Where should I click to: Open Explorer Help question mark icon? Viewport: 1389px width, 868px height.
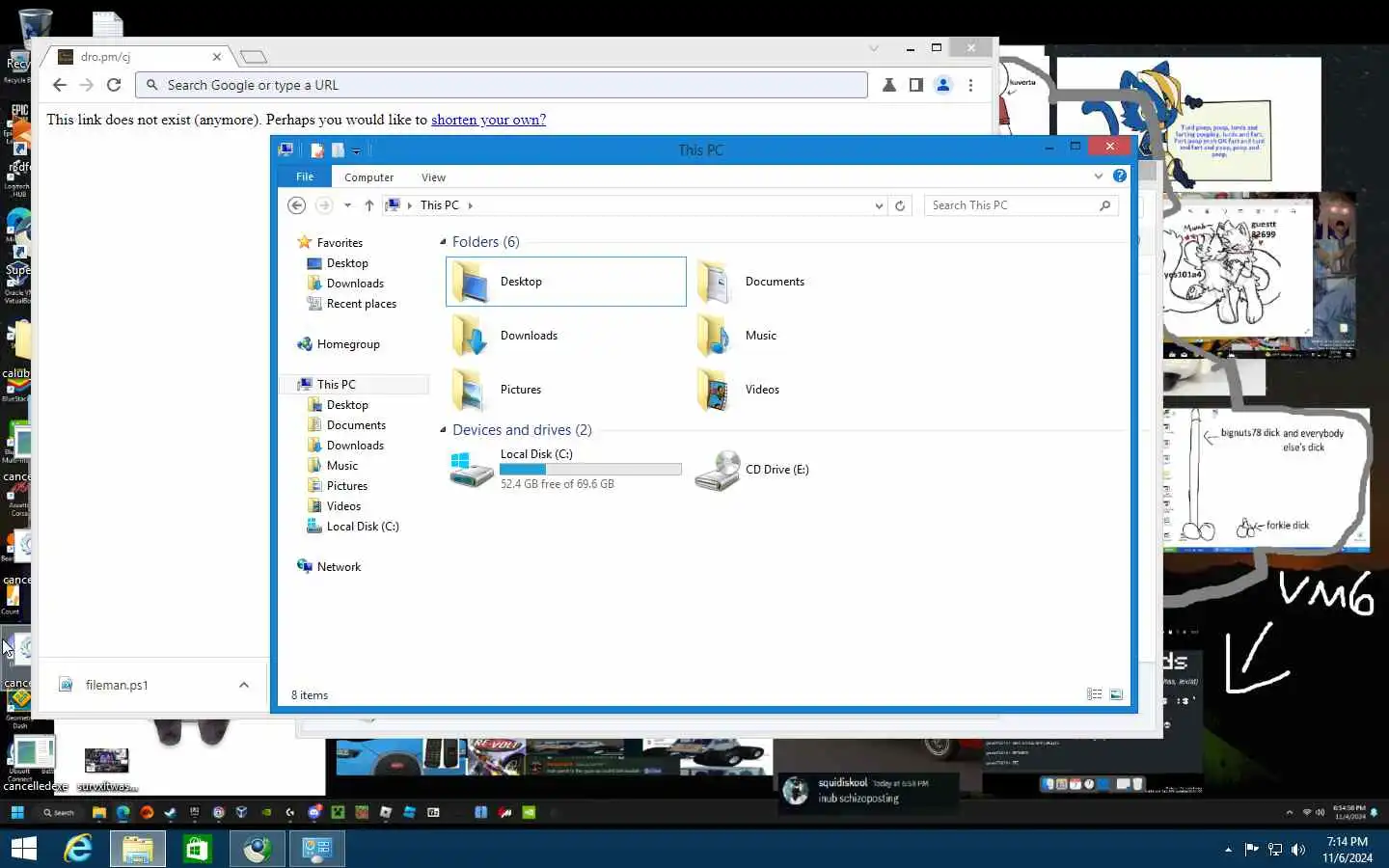[x=1119, y=176]
